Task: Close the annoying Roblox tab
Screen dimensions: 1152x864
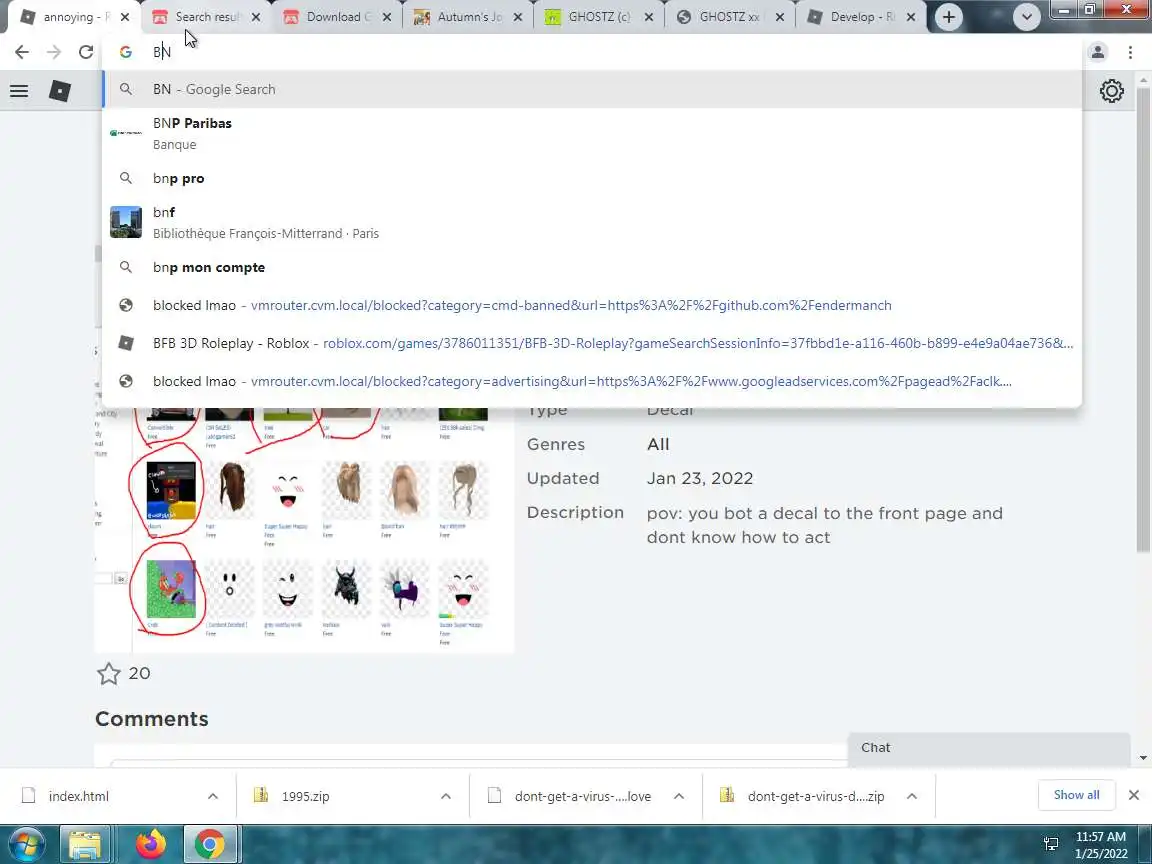Action: [x=125, y=17]
